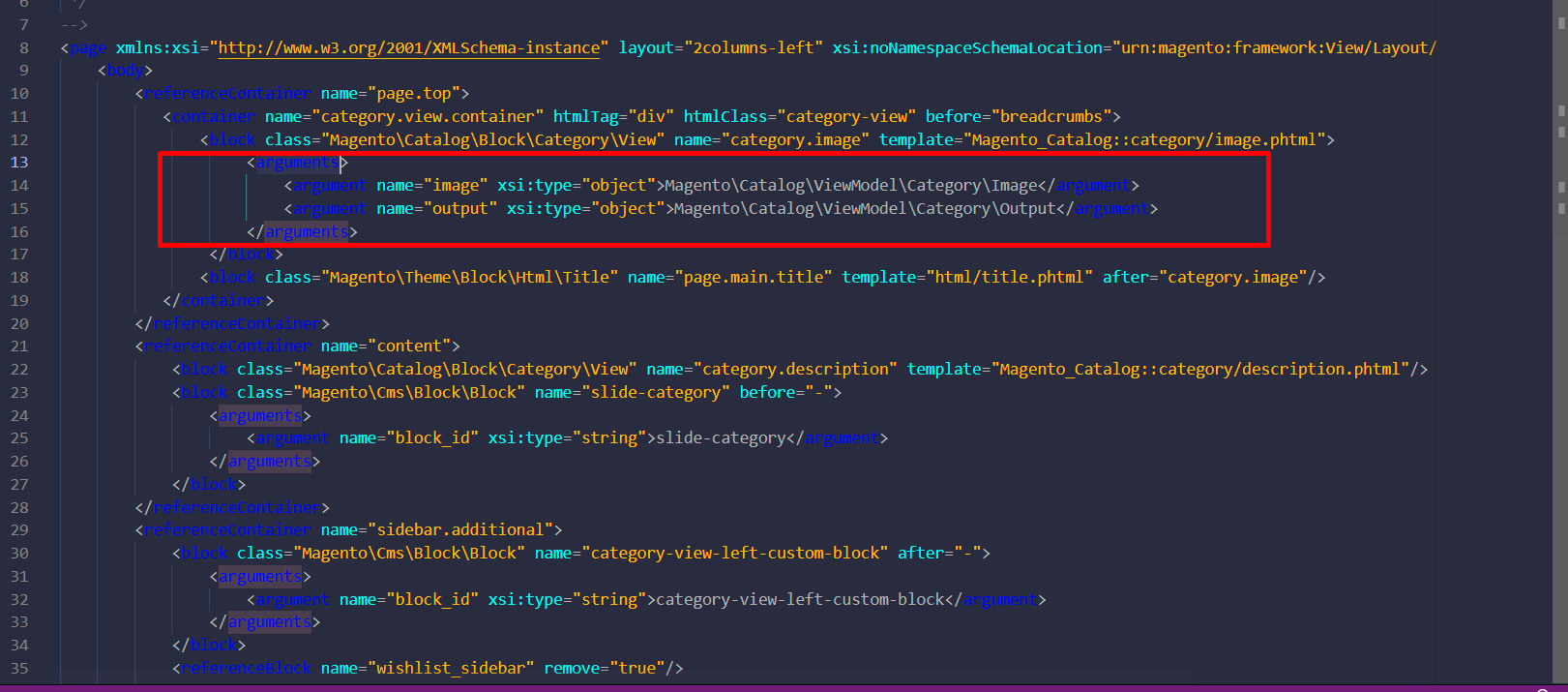Click the "category-view" htmlClass value
The image size is (1568, 692).
click(846, 117)
